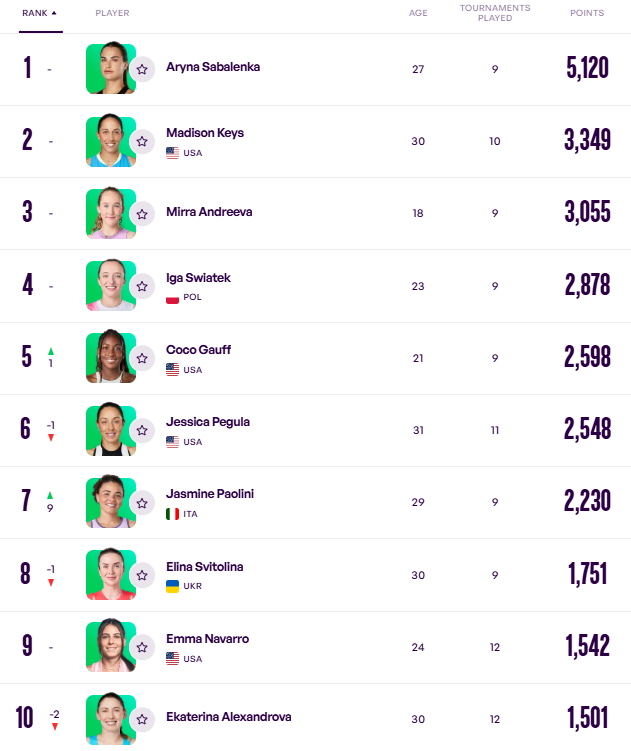631x751 pixels.
Task: Click the star next to Emma Navarro
Action: (142, 647)
